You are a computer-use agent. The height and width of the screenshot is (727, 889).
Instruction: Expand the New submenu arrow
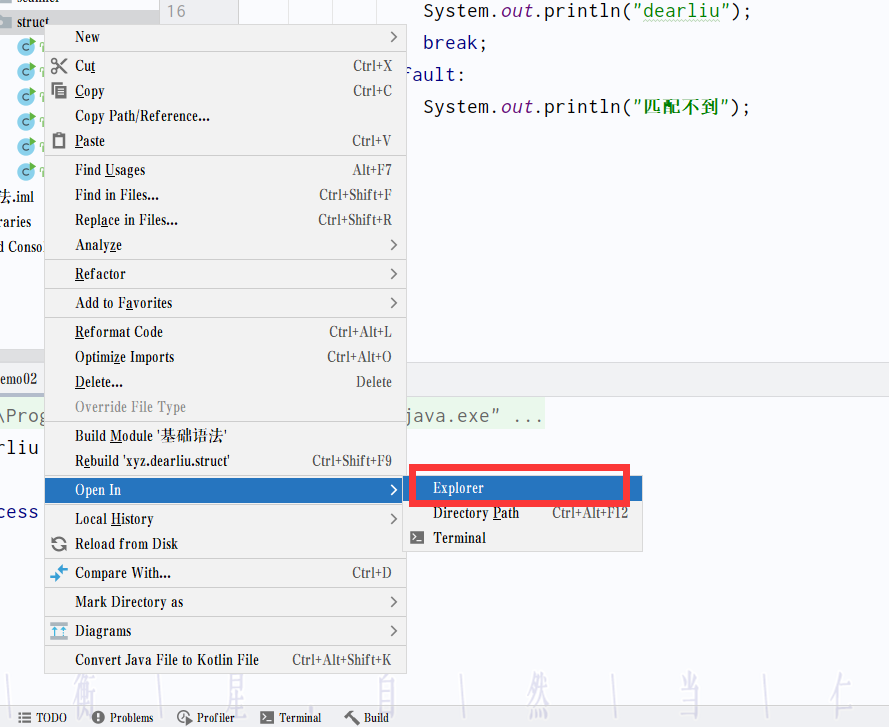[393, 37]
